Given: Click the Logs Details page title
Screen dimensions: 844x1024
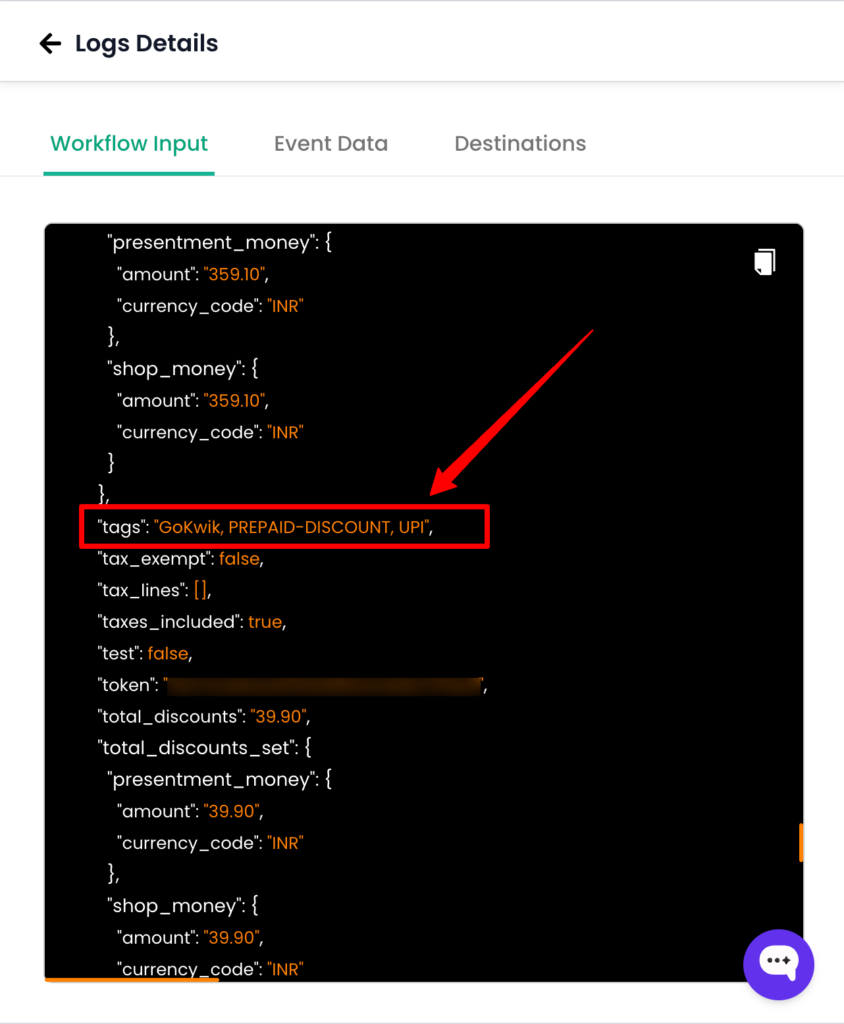Looking at the screenshot, I should click(x=146, y=44).
